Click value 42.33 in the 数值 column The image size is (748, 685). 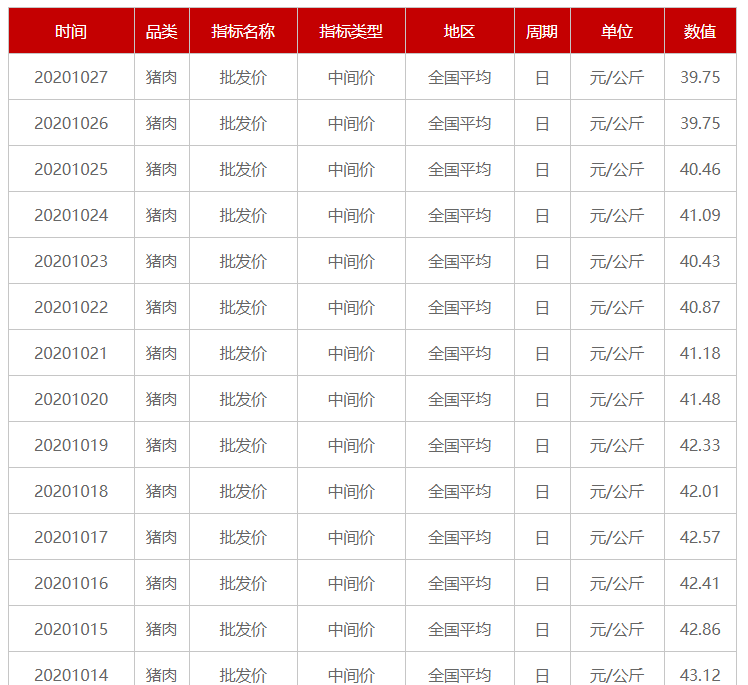pyautogui.click(x=700, y=446)
